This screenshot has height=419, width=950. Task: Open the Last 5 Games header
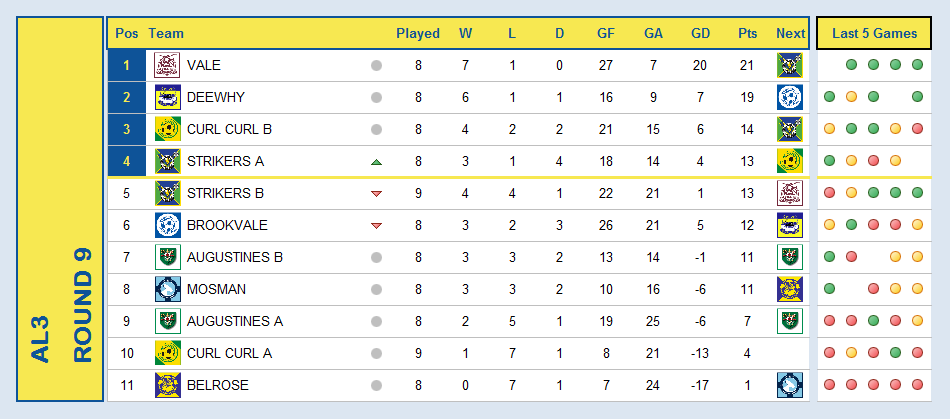(x=874, y=33)
